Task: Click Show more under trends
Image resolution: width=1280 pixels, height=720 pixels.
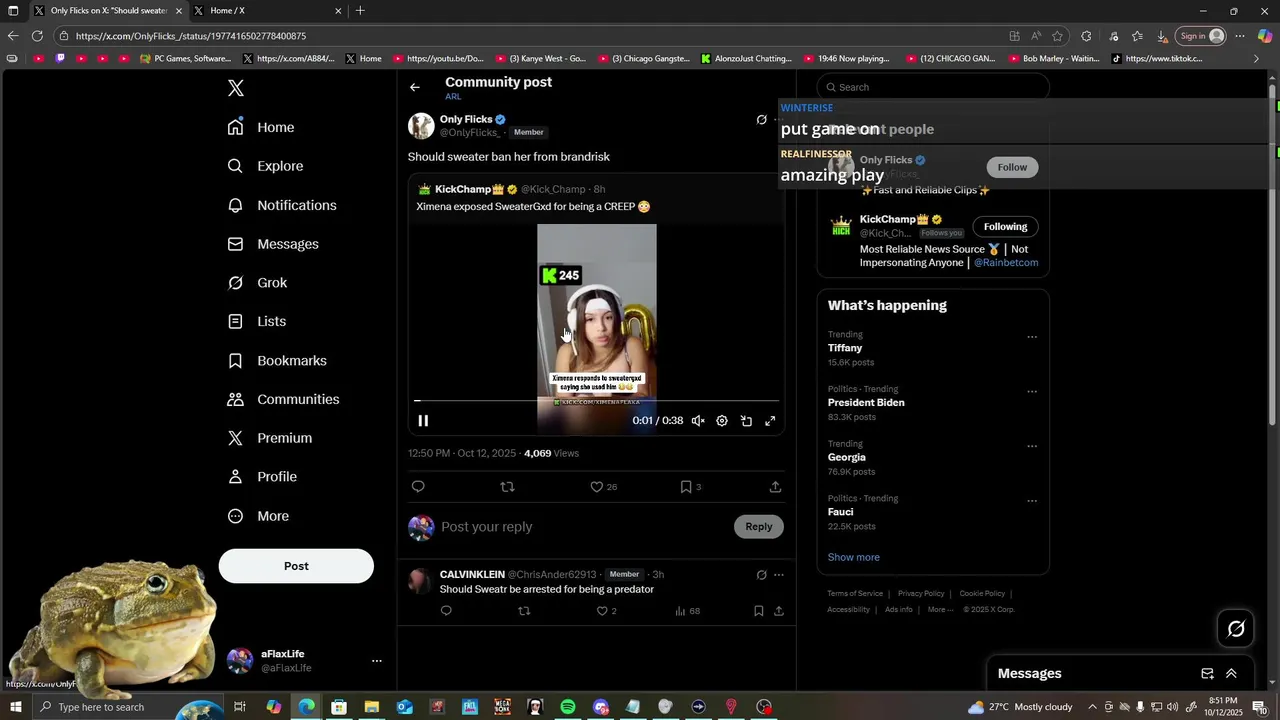Action: (853, 557)
